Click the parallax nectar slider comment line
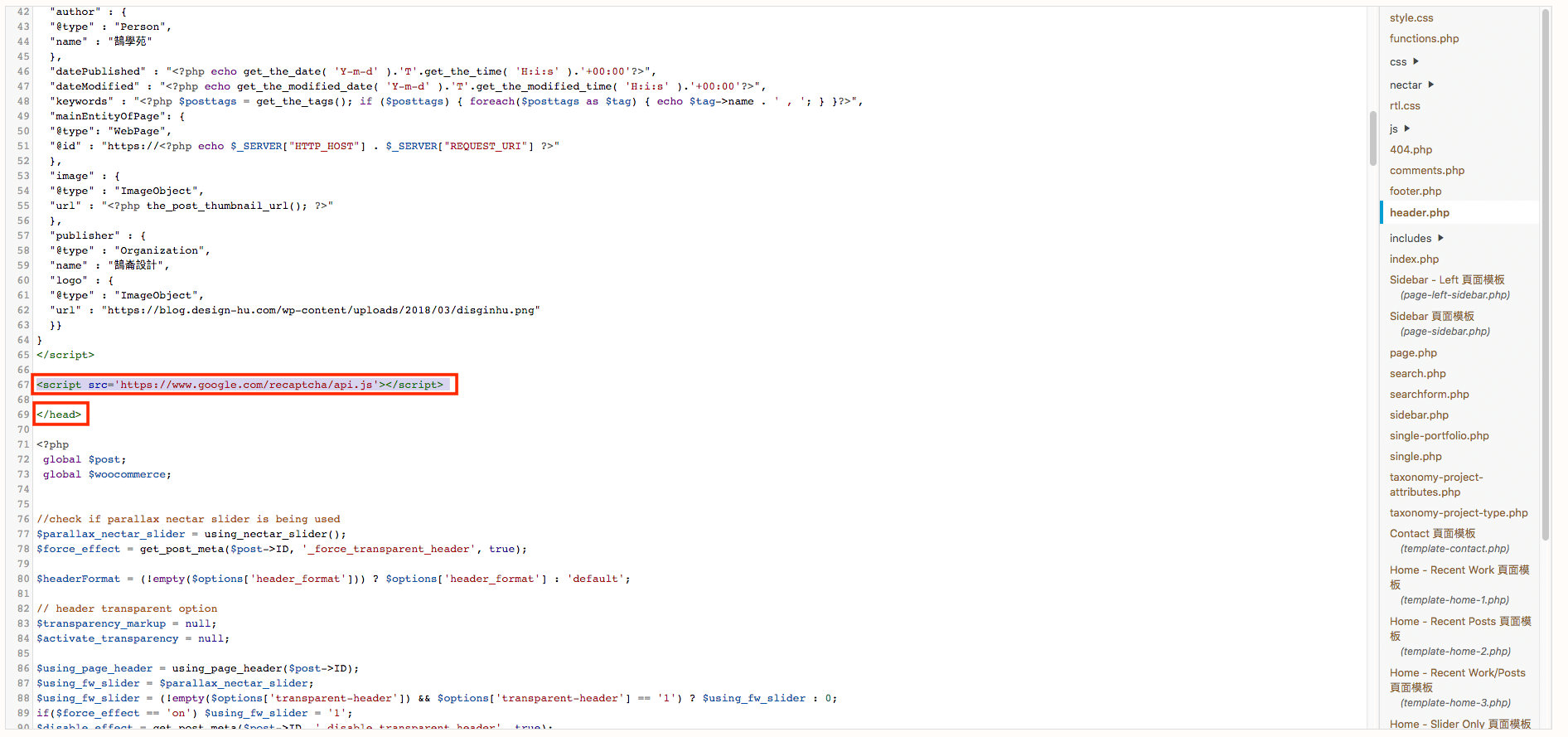This screenshot has width=1568, height=737. [188, 519]
